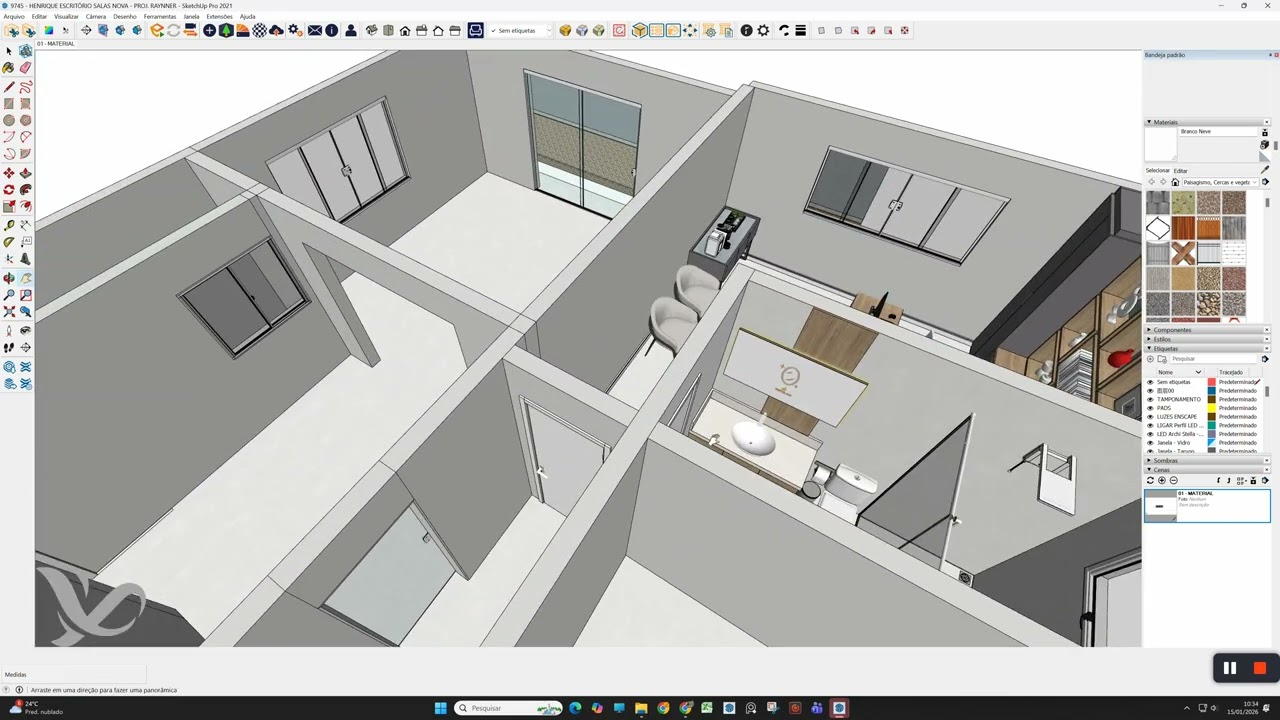
Task: Open the Câmera menu
Action: [96, 17]
